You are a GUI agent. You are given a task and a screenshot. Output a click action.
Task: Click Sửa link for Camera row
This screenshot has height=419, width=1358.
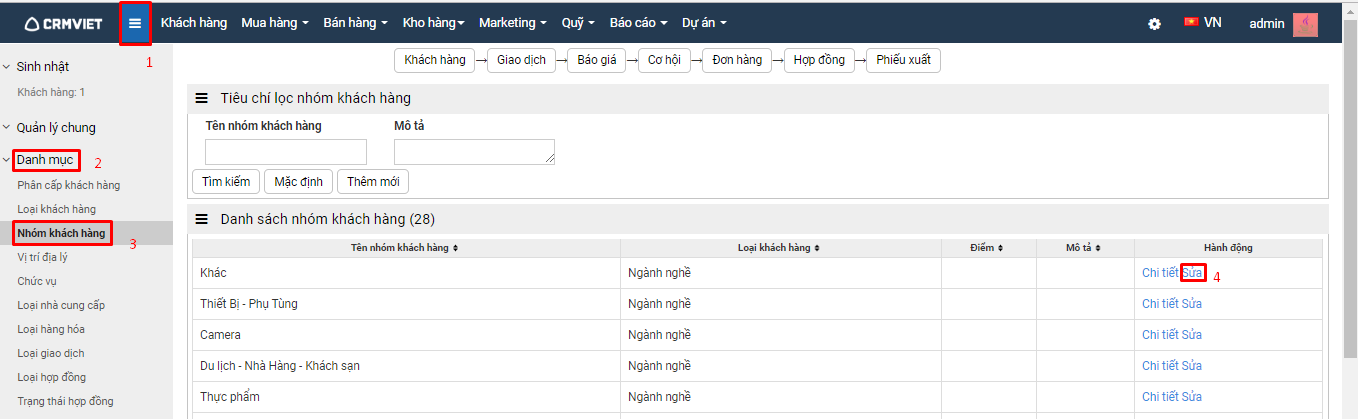[x=1192, y=335]
